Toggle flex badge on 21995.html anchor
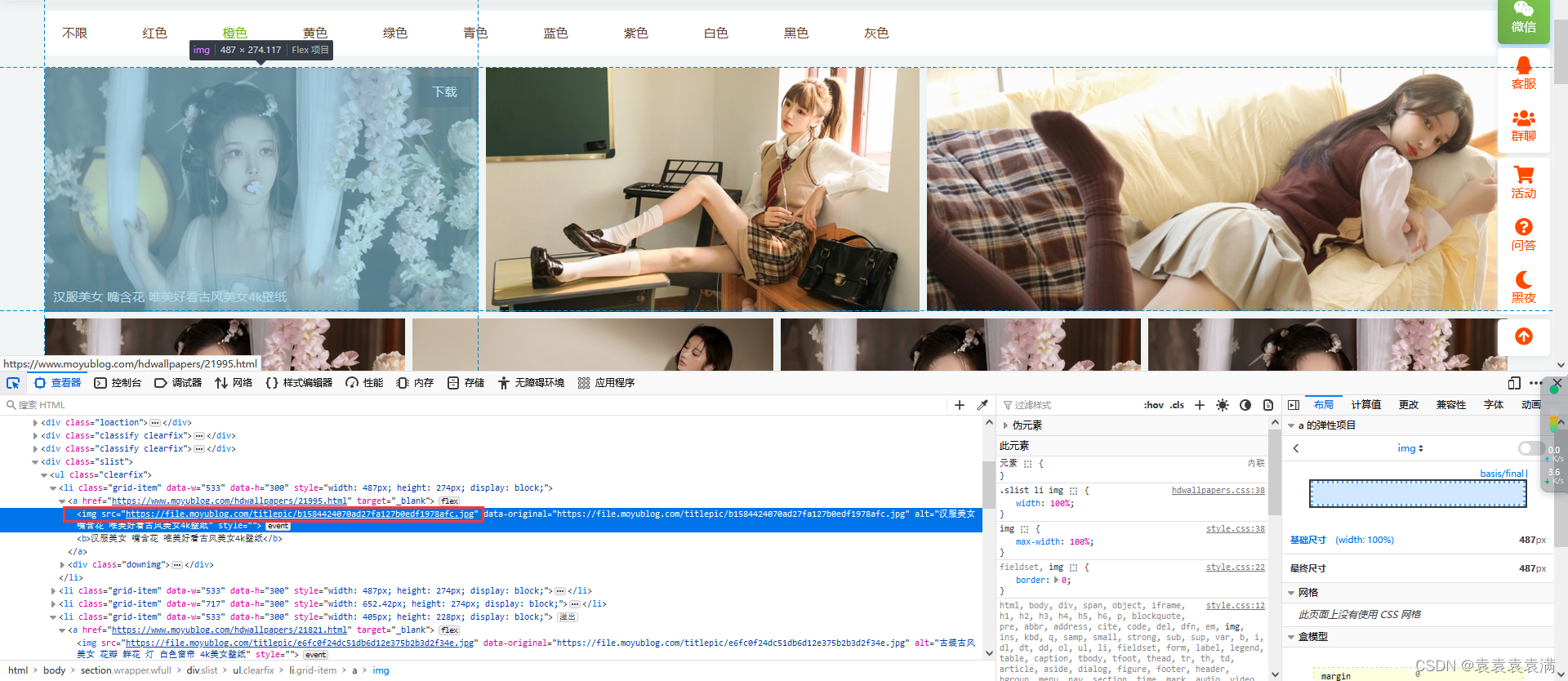Image resolution: width=1568 pixels, height=681 pixels. click(x=449, y=501)
